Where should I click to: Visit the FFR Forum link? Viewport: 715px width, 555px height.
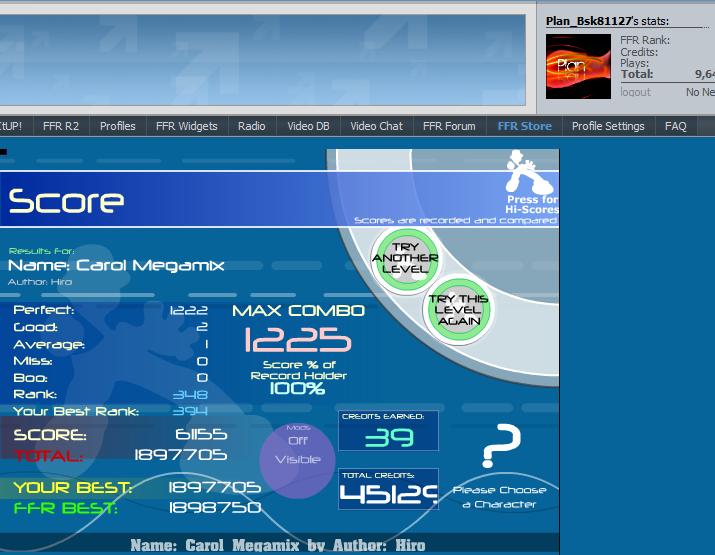449,126
